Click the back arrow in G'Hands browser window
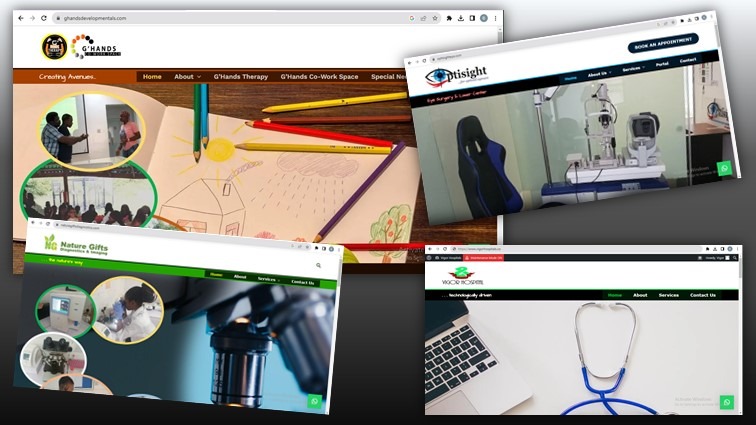Image resolution: width=756 pixels, height=425 pixels. coord(21,18)
